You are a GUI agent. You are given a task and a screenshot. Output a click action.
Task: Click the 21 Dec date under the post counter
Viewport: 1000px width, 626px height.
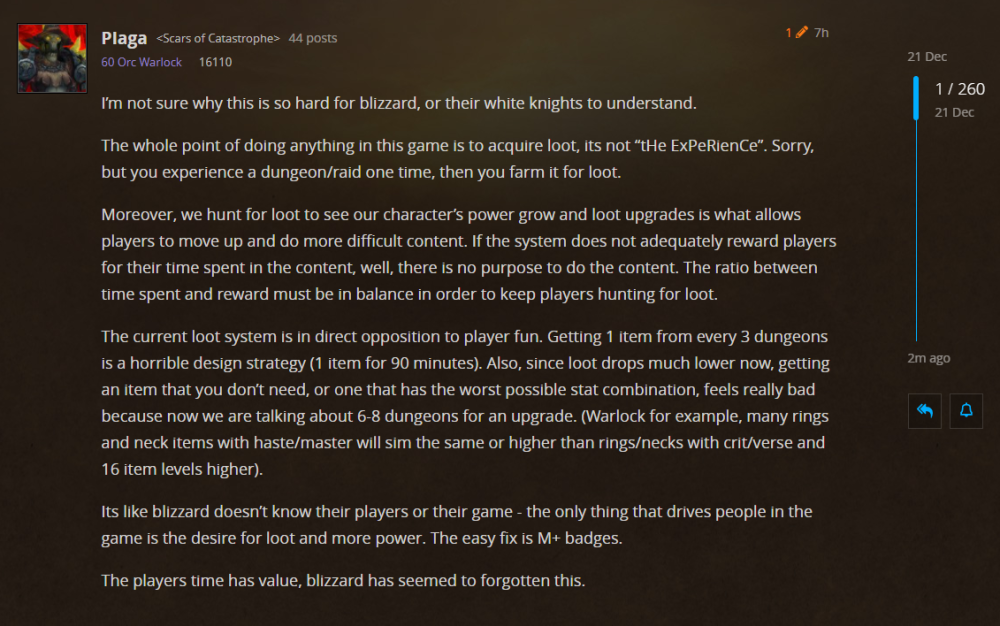pyautogui.click(x=954, y=113)
